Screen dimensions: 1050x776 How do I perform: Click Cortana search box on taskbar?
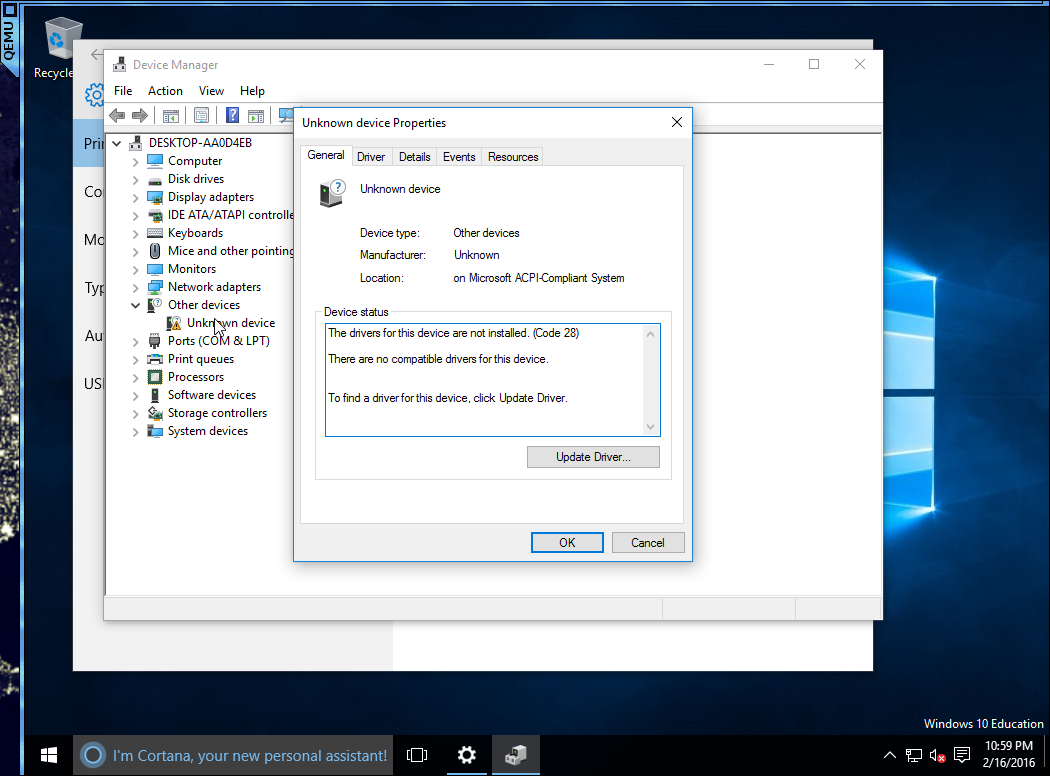click(232, 755)
